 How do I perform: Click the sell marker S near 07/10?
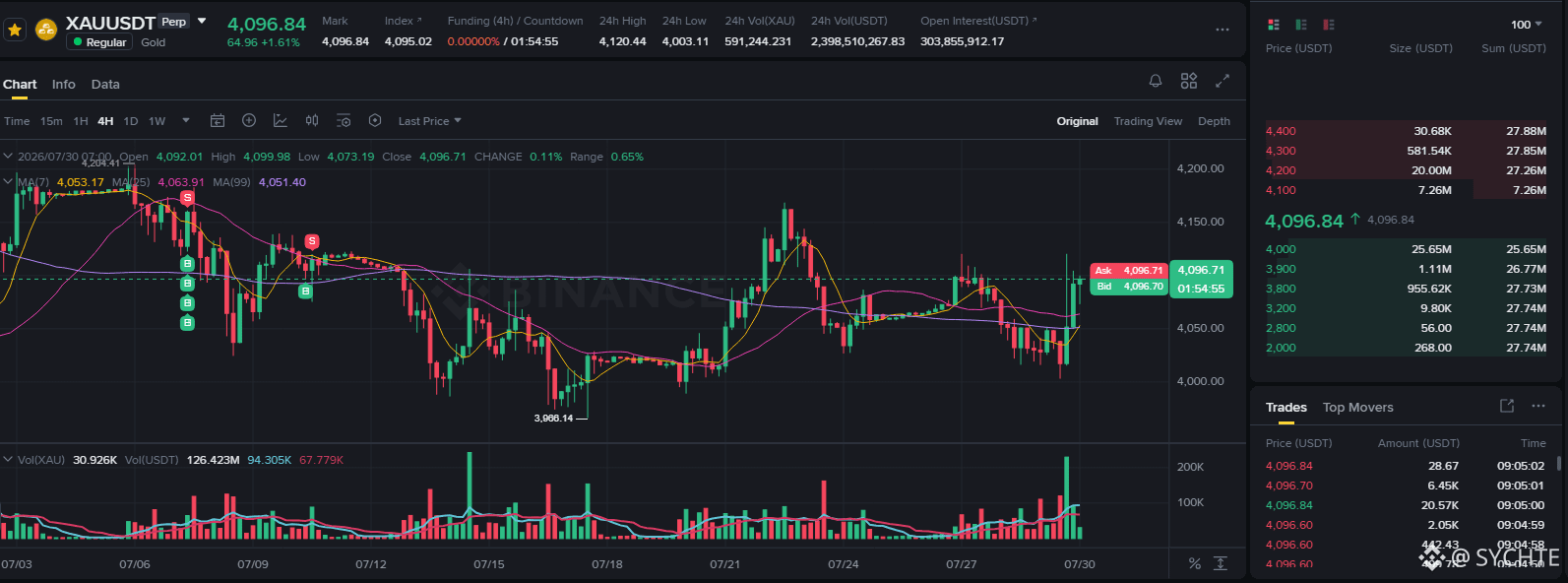pos(312,241)
